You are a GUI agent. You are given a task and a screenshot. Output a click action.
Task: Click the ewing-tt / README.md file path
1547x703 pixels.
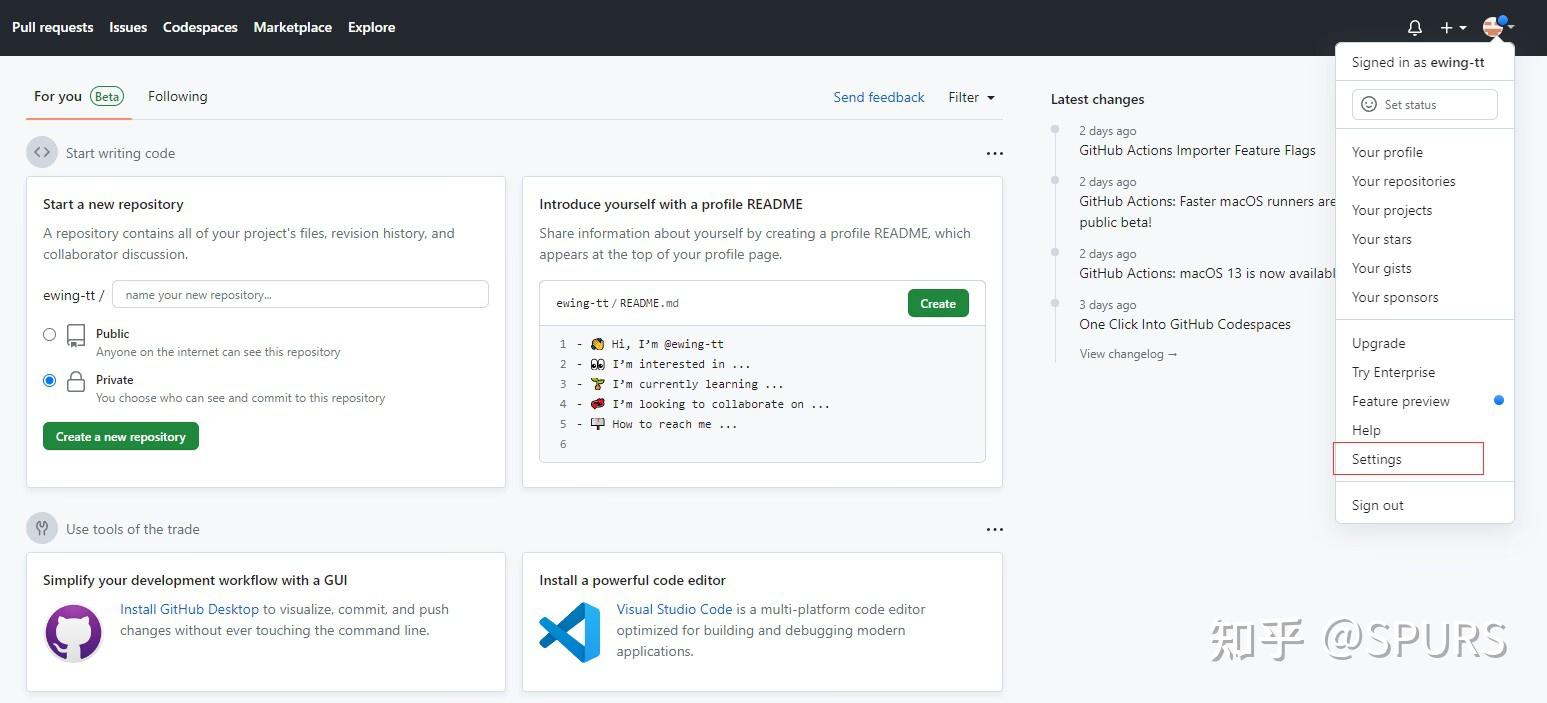click(x=617, y=303)
